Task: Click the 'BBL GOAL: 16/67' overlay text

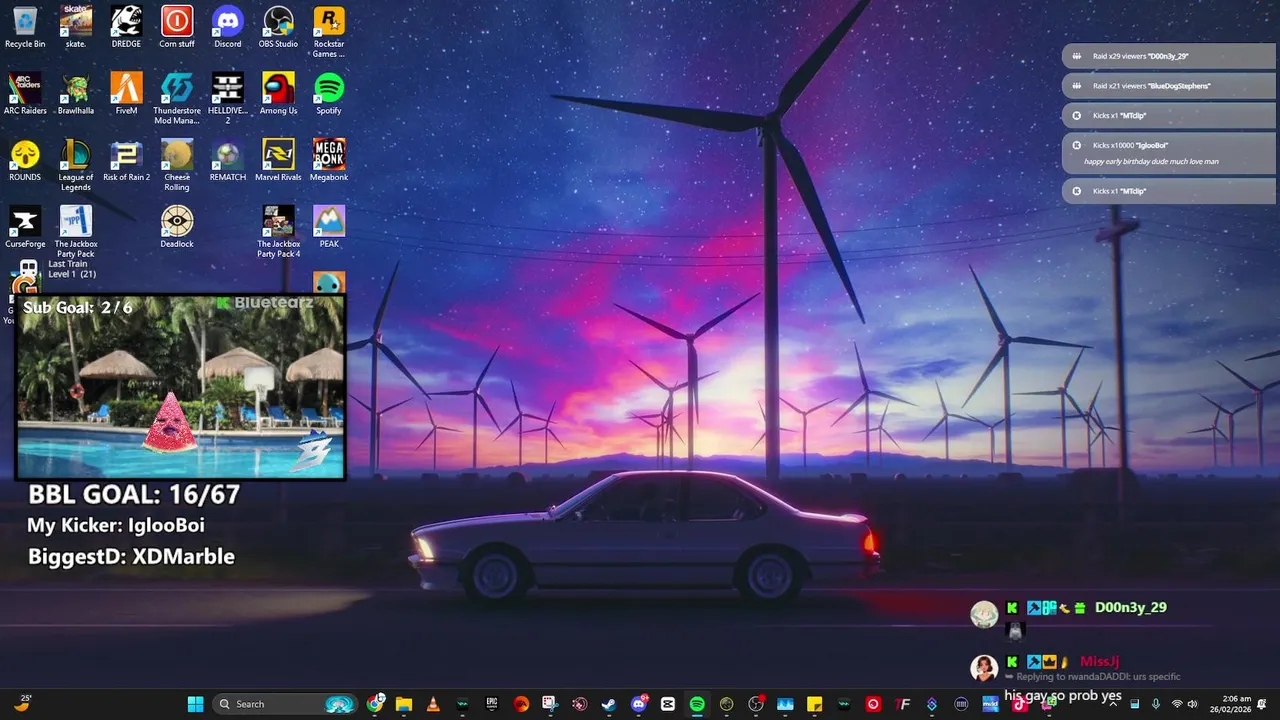Action: [134, 494]
